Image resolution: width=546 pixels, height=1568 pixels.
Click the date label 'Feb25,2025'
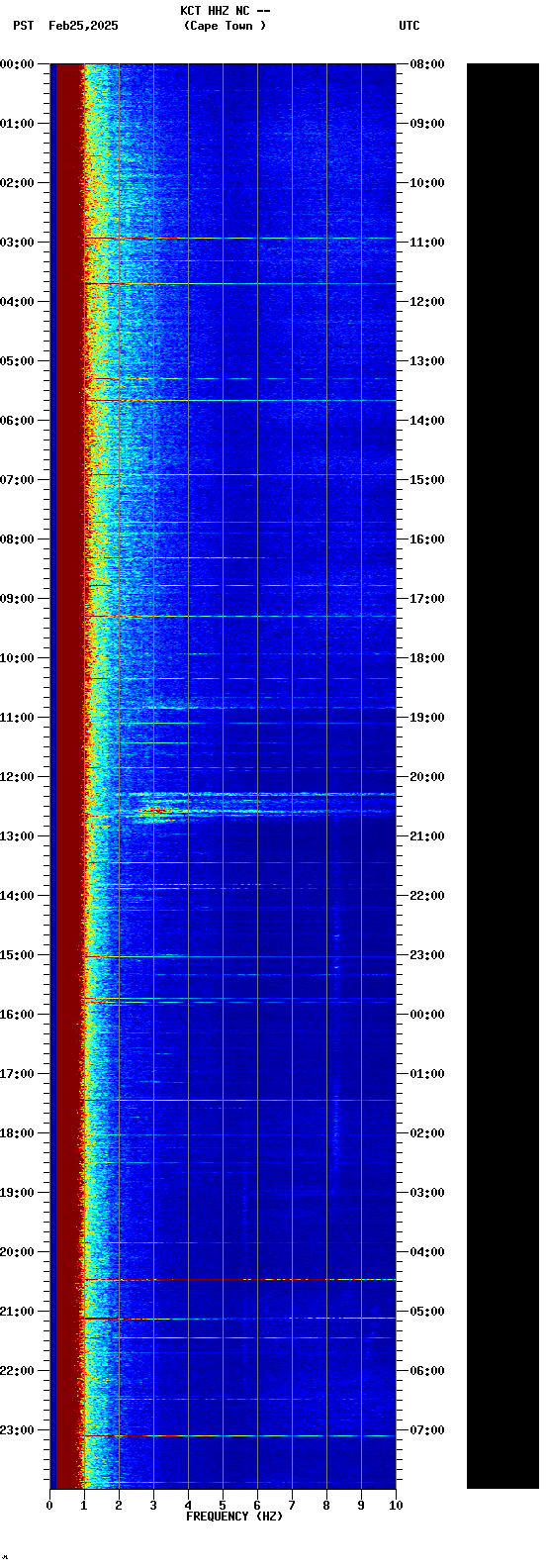83,26
